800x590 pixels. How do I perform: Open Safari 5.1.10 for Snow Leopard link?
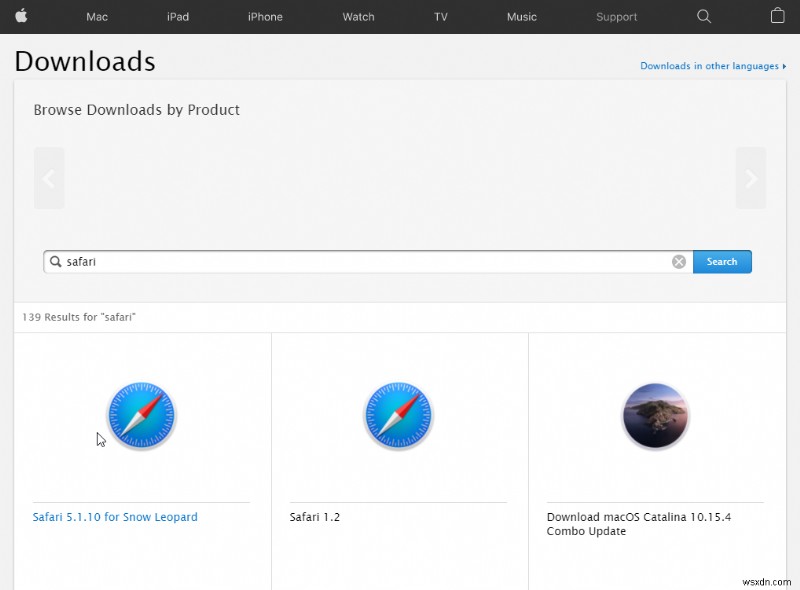[x=115, y=517]
